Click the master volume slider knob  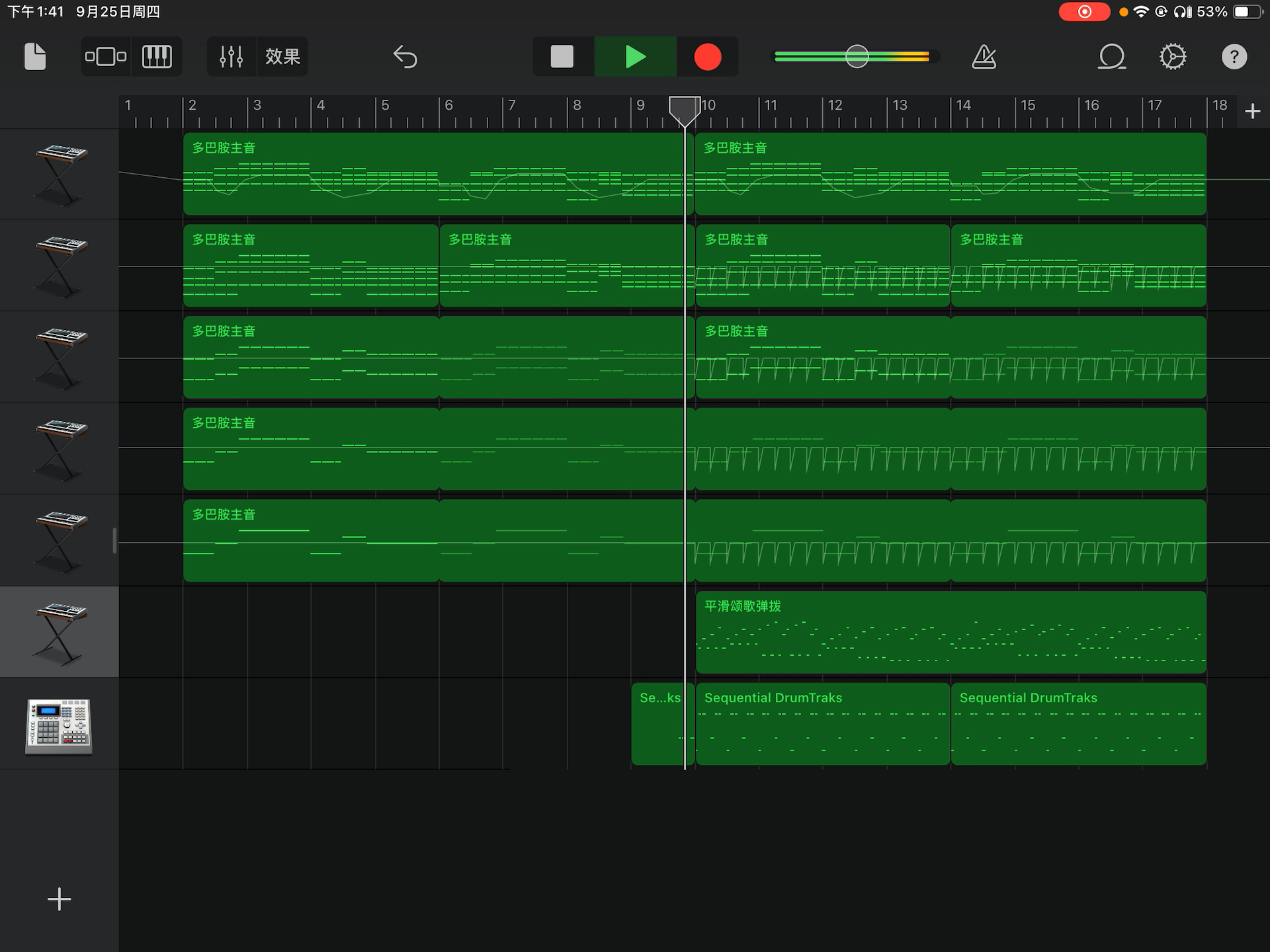pos(857,57)
